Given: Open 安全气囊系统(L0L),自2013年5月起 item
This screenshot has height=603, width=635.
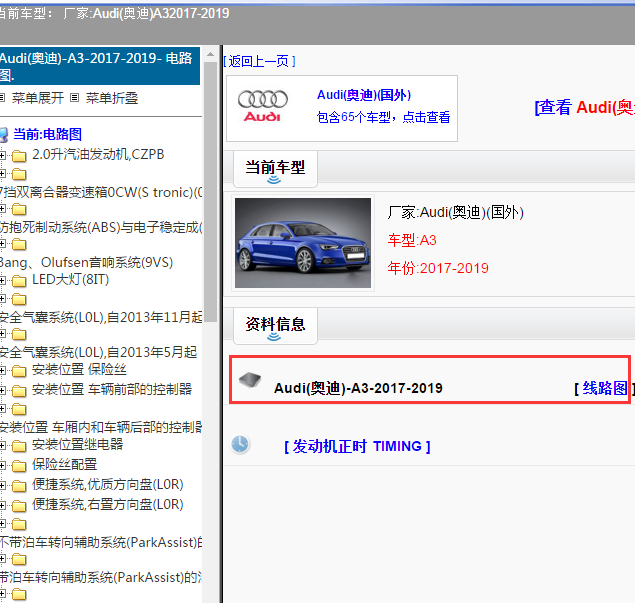Looking at the screenshot, I should tap(98, 352).
